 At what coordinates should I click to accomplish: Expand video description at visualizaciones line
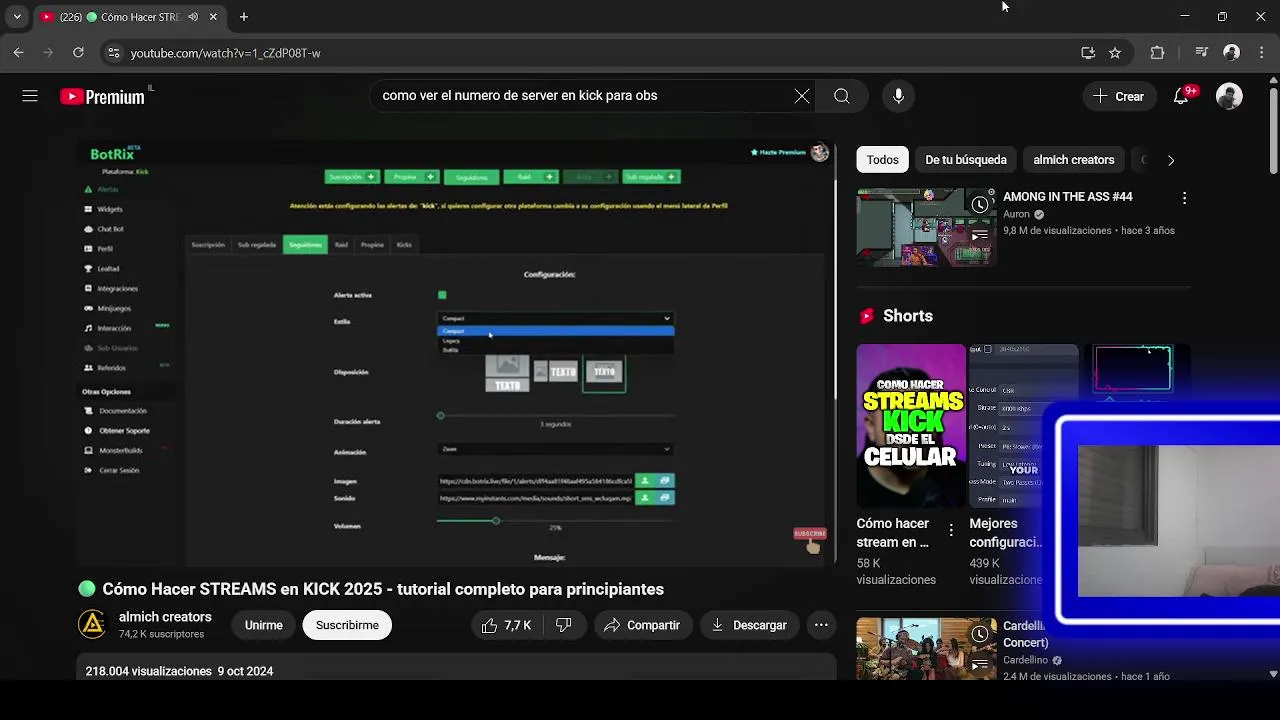[179, 671]
